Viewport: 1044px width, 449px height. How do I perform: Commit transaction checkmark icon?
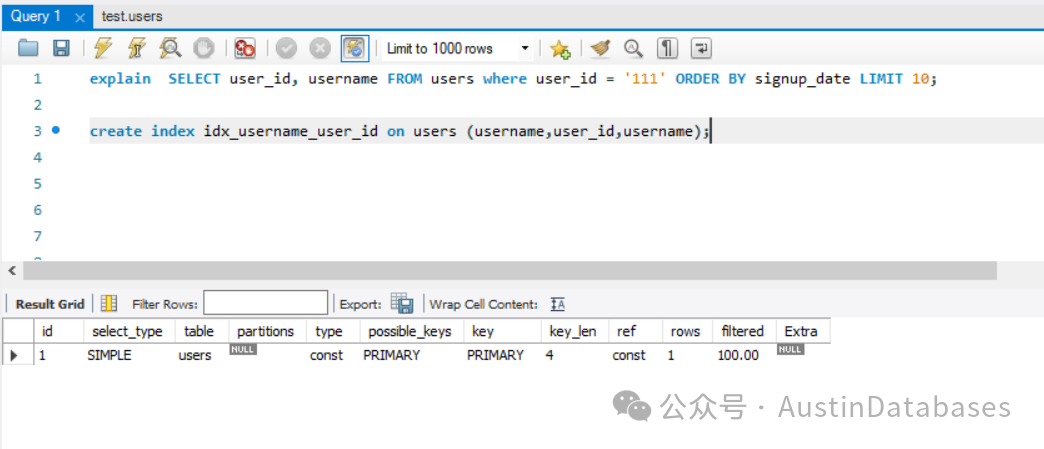coord(286,48)
